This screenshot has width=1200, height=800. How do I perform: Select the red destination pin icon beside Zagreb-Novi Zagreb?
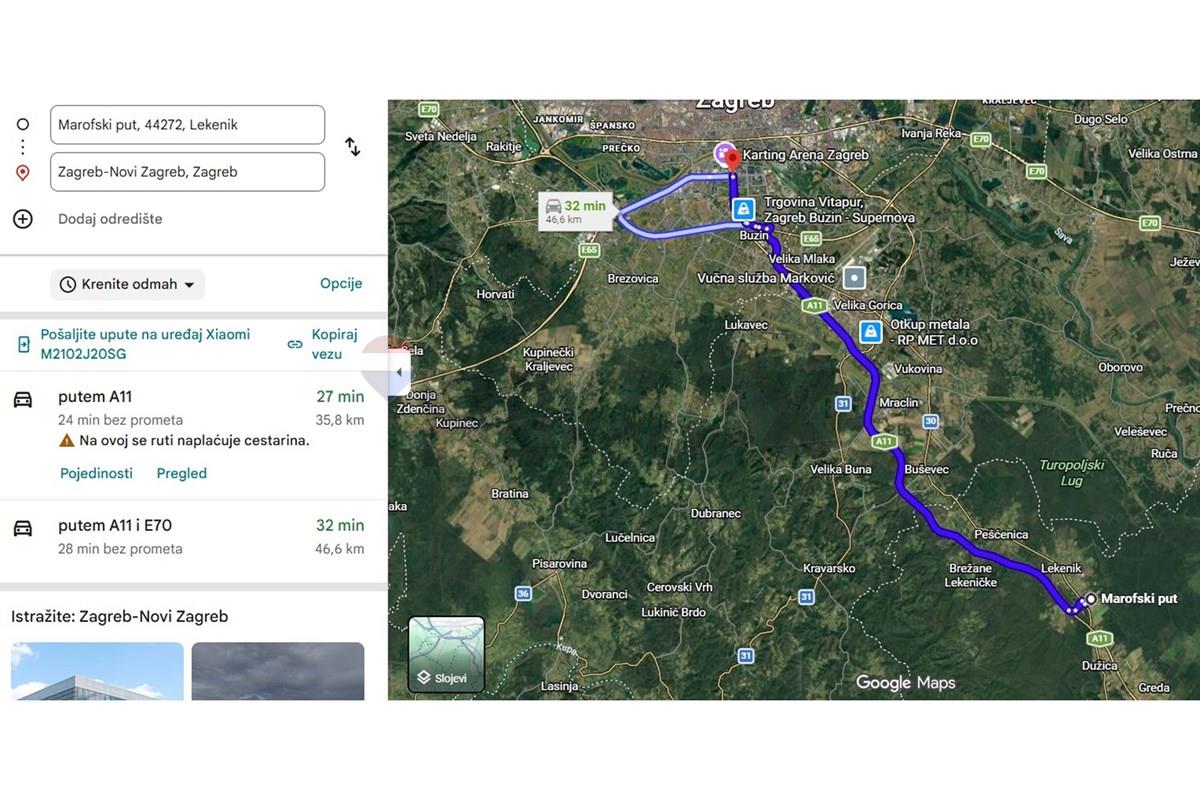coord(23,173)
